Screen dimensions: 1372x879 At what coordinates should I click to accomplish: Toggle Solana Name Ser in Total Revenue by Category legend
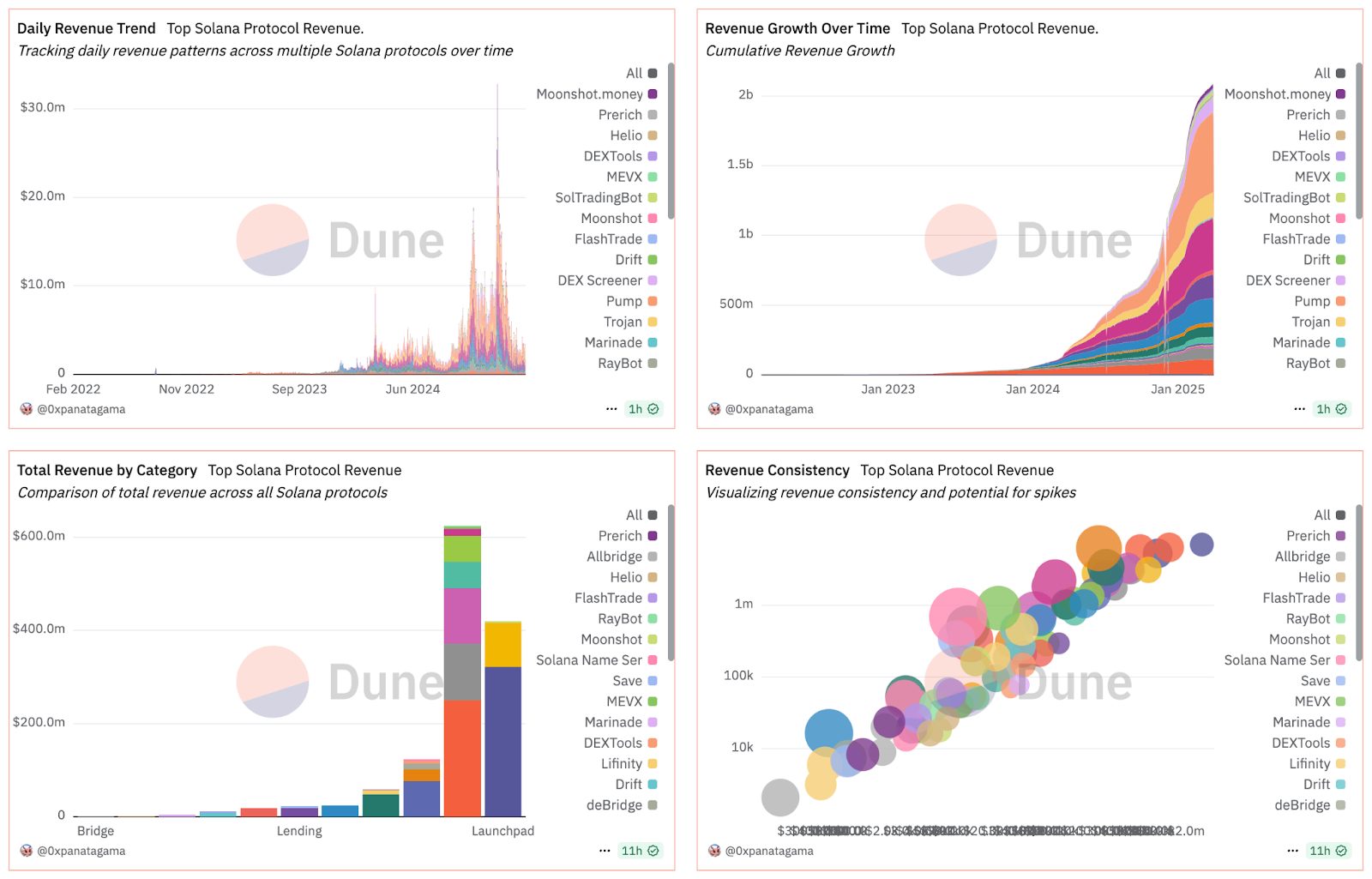(x=597, y=660)
